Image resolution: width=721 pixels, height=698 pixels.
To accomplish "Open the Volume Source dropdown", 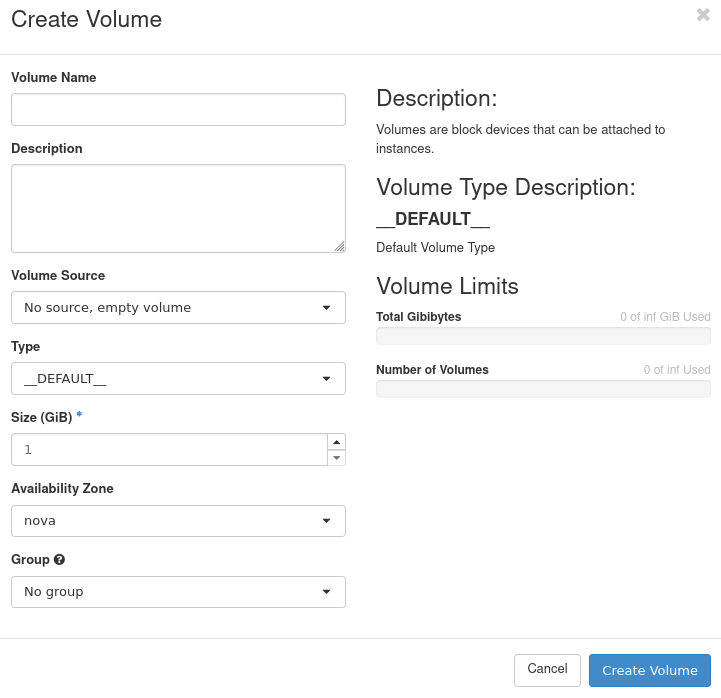I will [x=178, y=308].
